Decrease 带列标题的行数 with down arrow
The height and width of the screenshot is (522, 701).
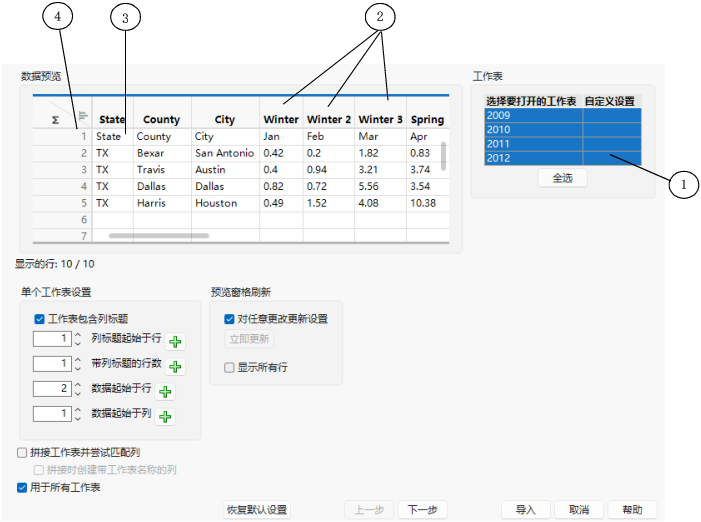tap(78, 368)
